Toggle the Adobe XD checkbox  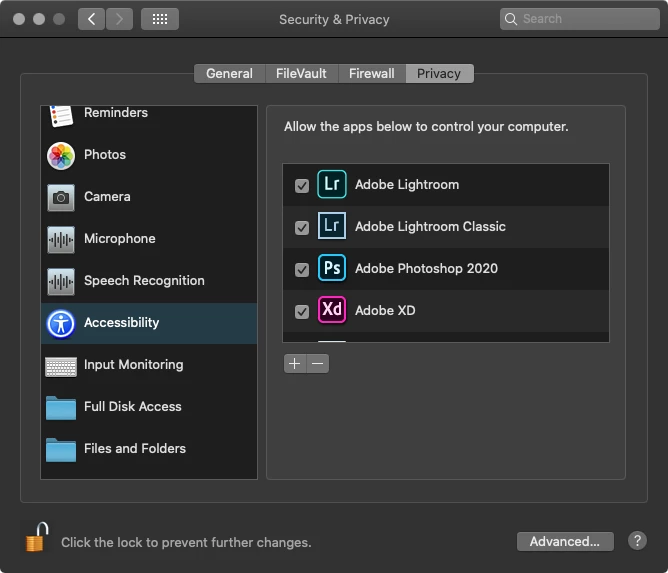click(302, 312)
